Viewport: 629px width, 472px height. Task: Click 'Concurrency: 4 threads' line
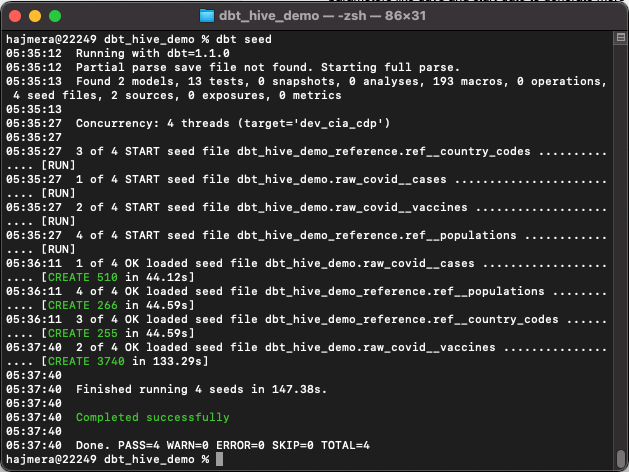coord(233,124)
